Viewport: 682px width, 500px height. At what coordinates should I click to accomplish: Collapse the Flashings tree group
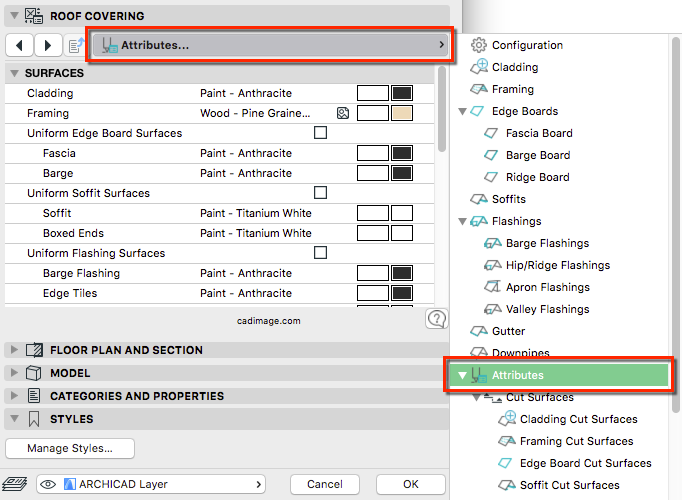click(463, 221)
